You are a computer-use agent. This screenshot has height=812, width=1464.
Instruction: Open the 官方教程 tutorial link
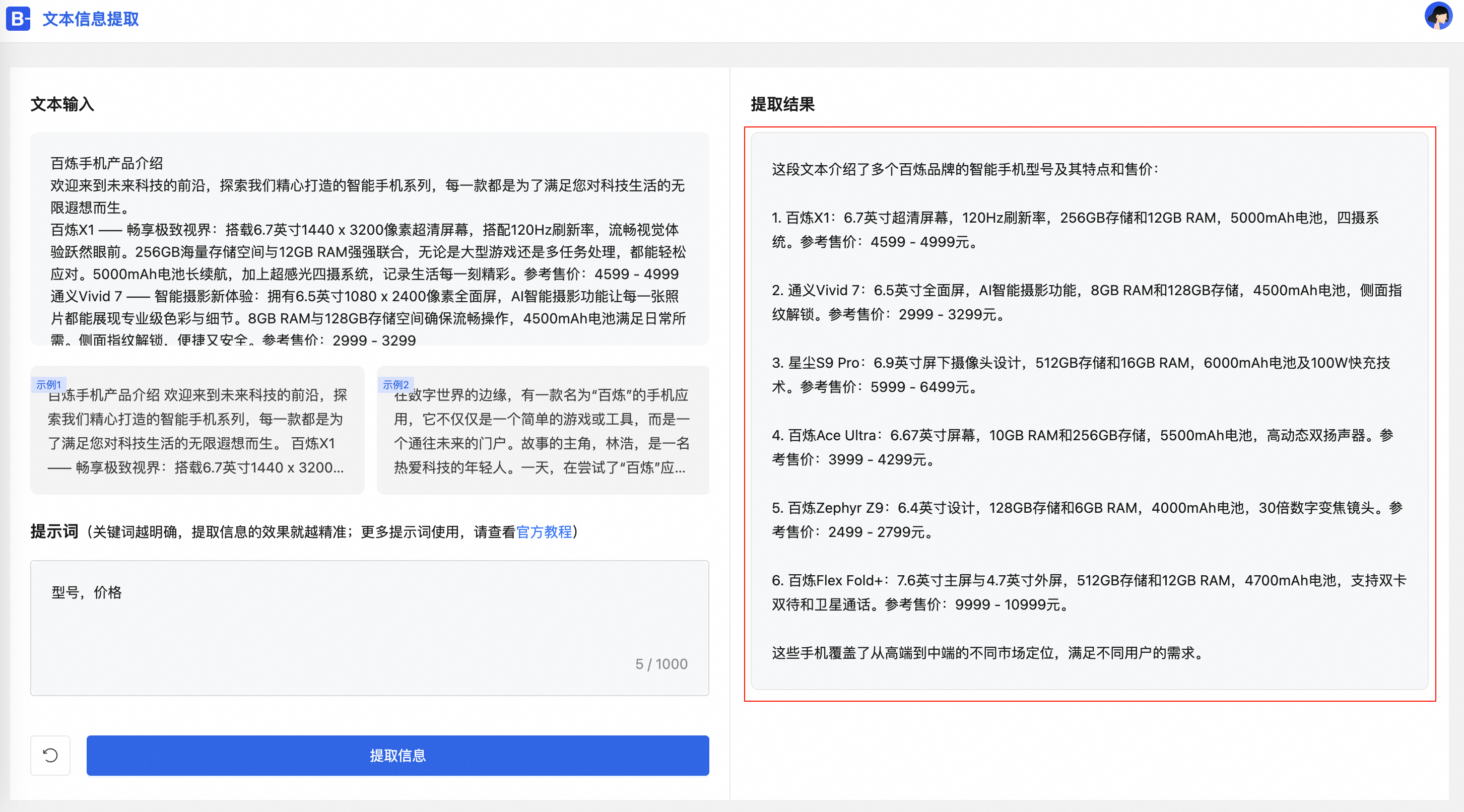[544, 532]
